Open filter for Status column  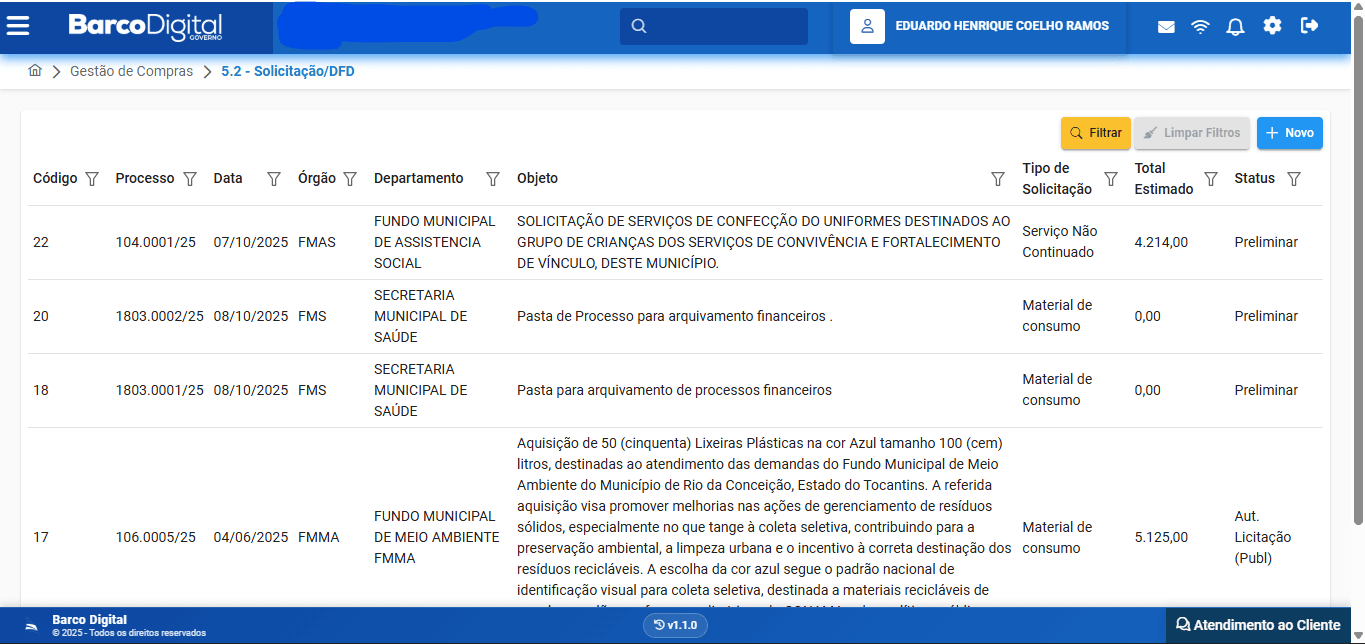coord(1293,179)
